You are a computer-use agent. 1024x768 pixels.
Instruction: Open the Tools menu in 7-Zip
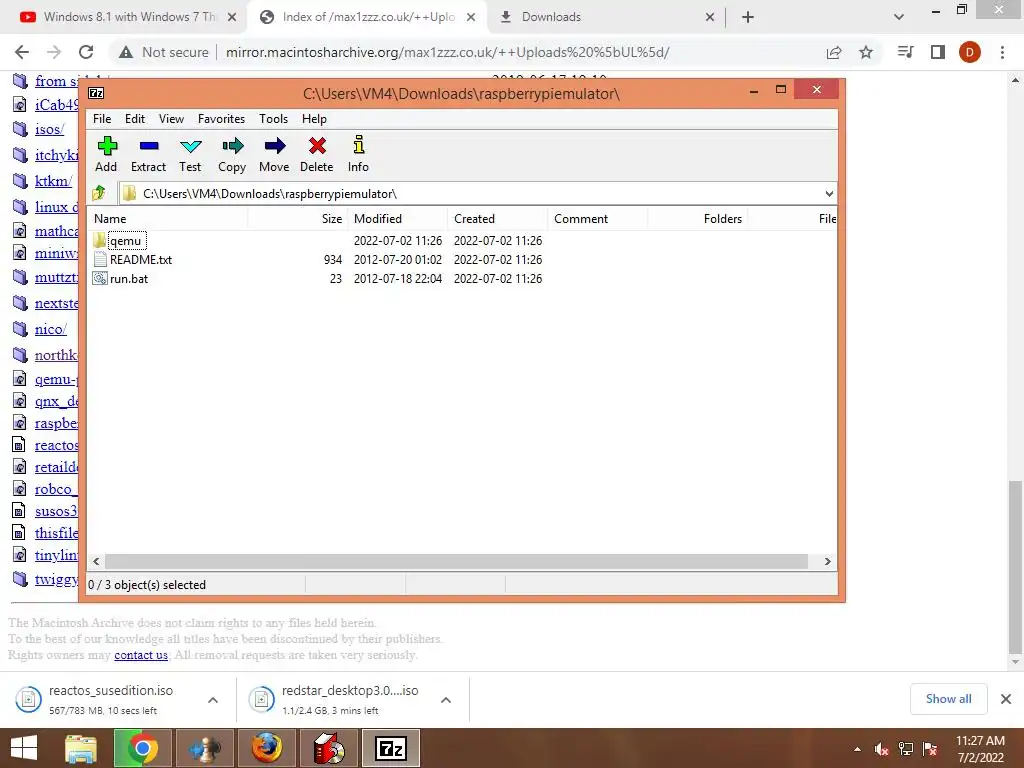pos(274,119)
